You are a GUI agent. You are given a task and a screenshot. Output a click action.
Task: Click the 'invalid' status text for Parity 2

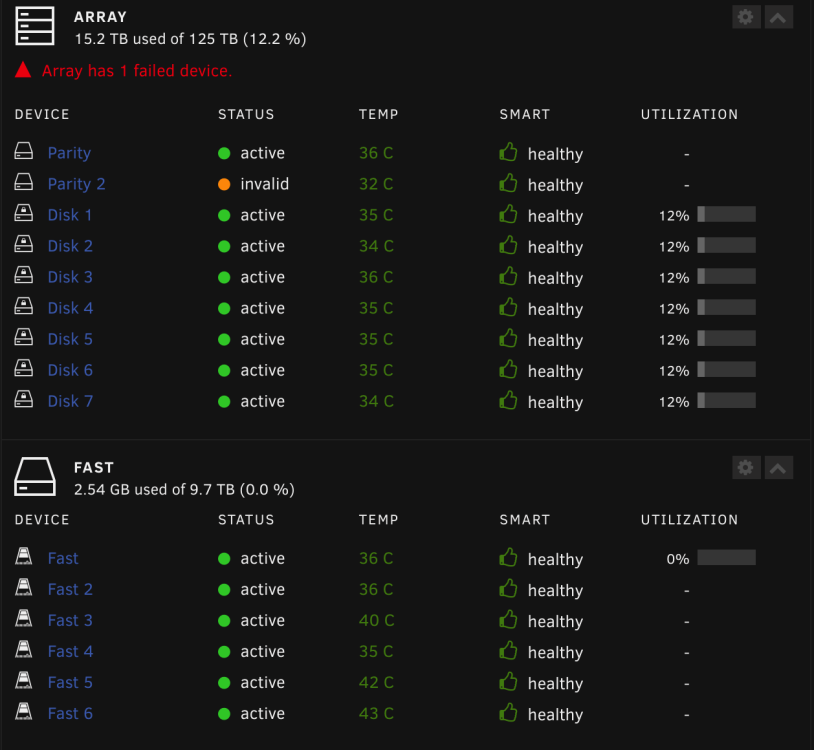265,184
